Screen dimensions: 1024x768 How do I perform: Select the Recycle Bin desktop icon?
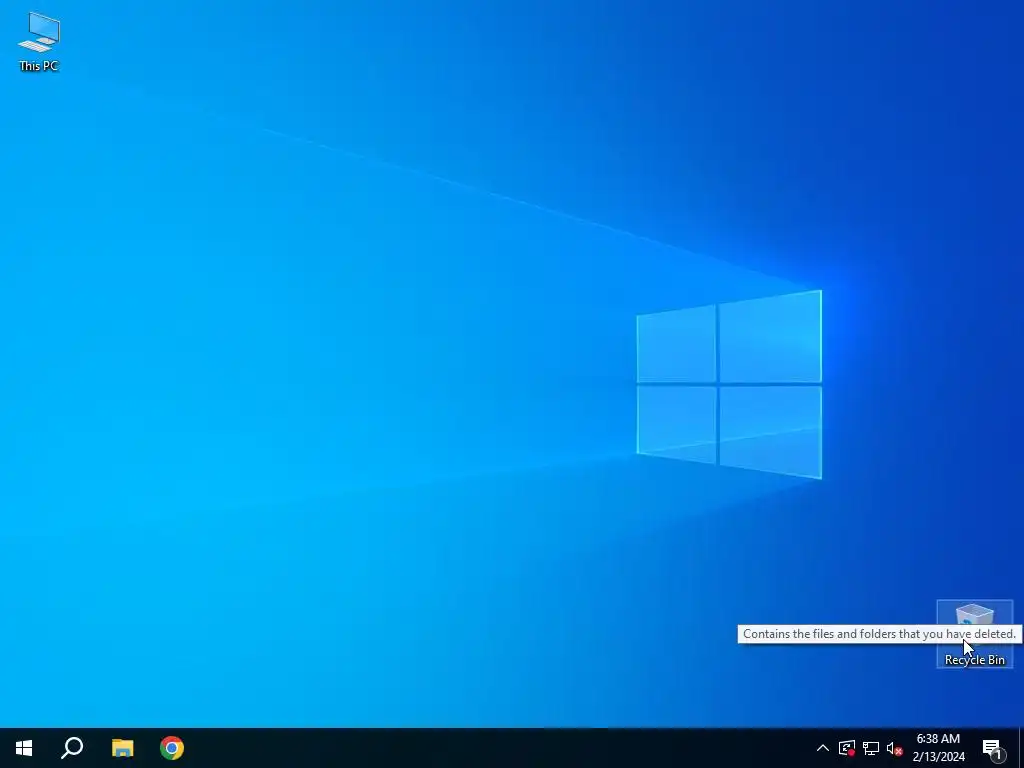point(974,634)
